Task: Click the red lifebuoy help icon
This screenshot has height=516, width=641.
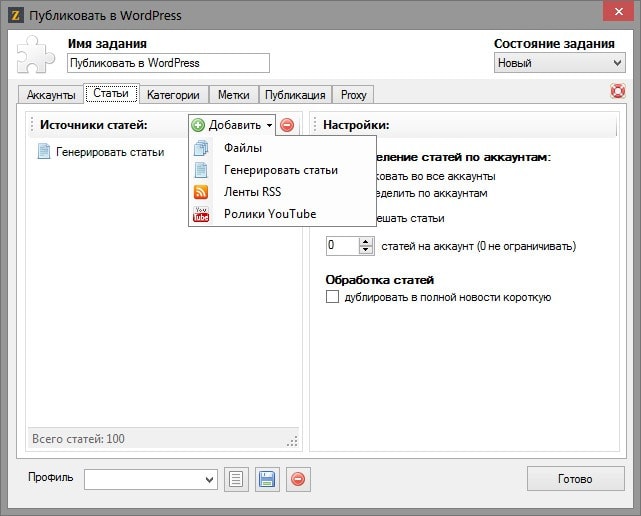Action: coord(617,92)
